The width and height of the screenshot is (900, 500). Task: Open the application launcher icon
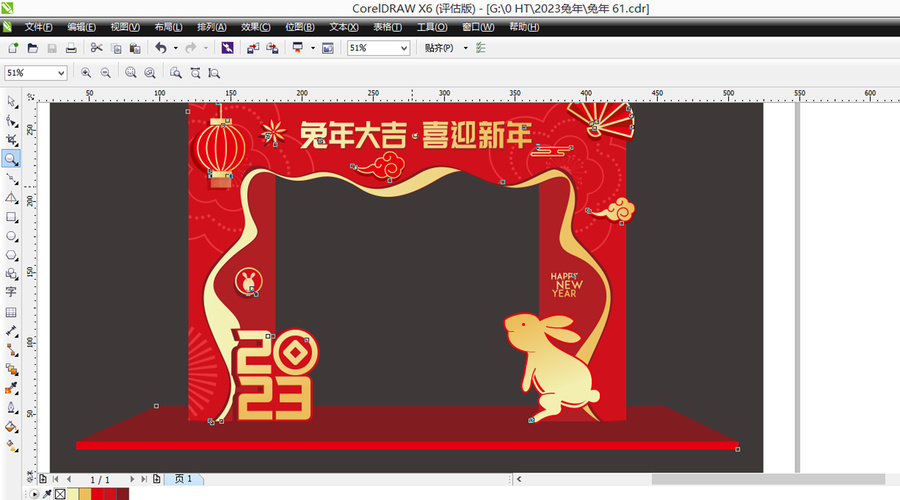pos(298,48)
